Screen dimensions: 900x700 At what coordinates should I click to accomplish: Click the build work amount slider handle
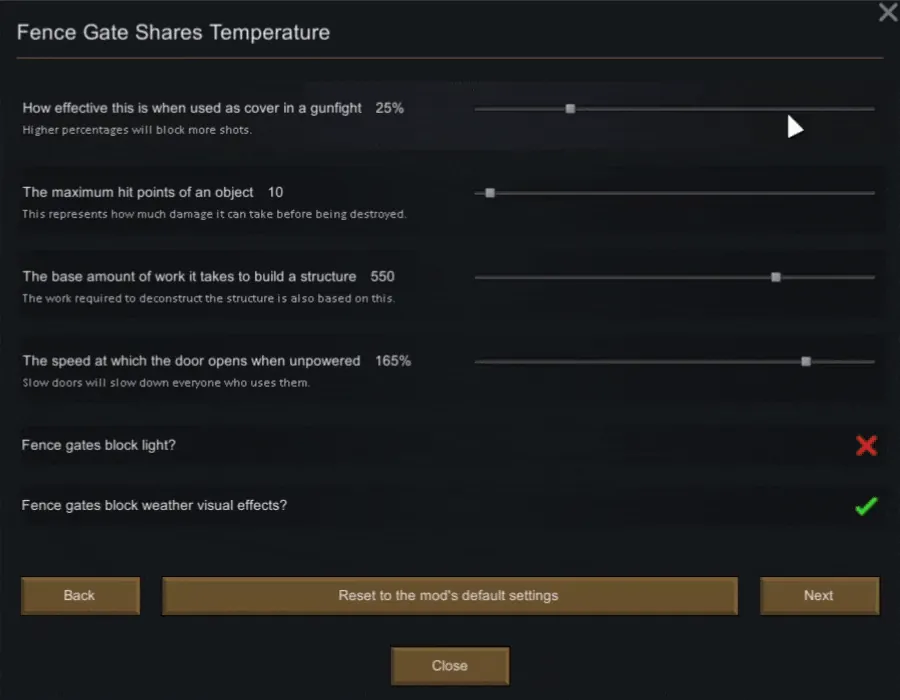pos(776,277)
